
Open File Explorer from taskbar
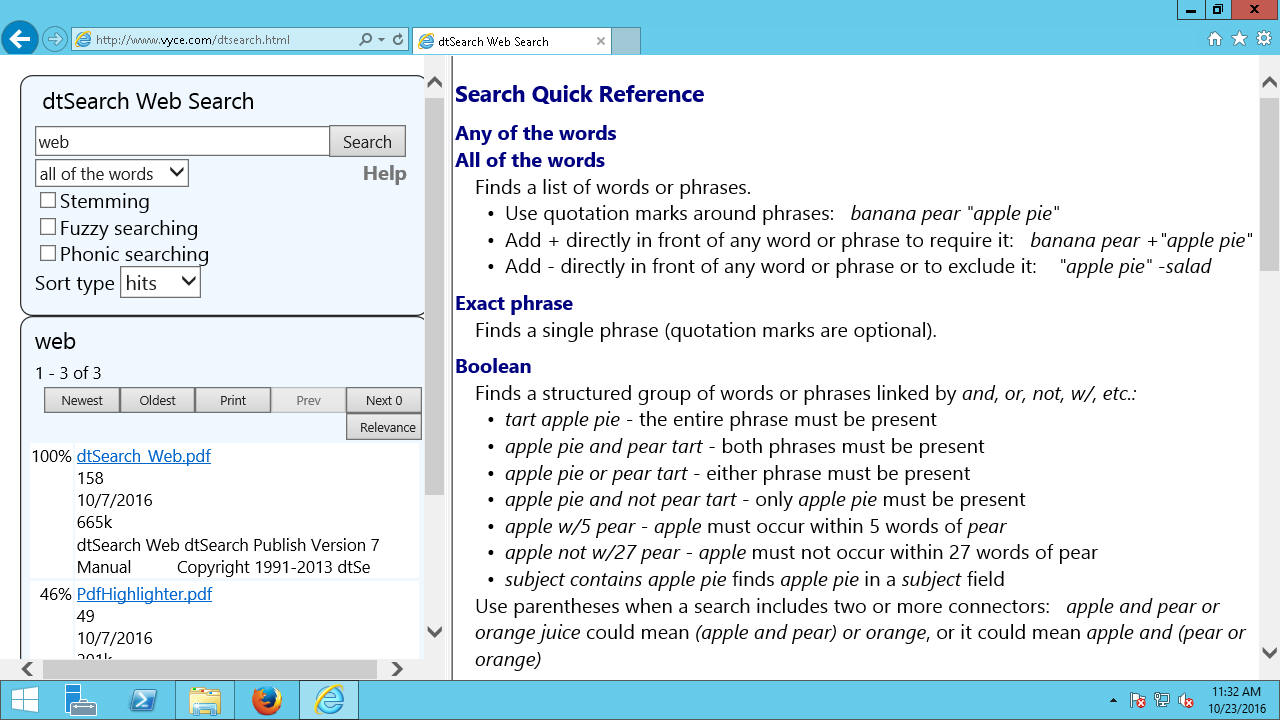pyautogui.click(x=205, y=701)
